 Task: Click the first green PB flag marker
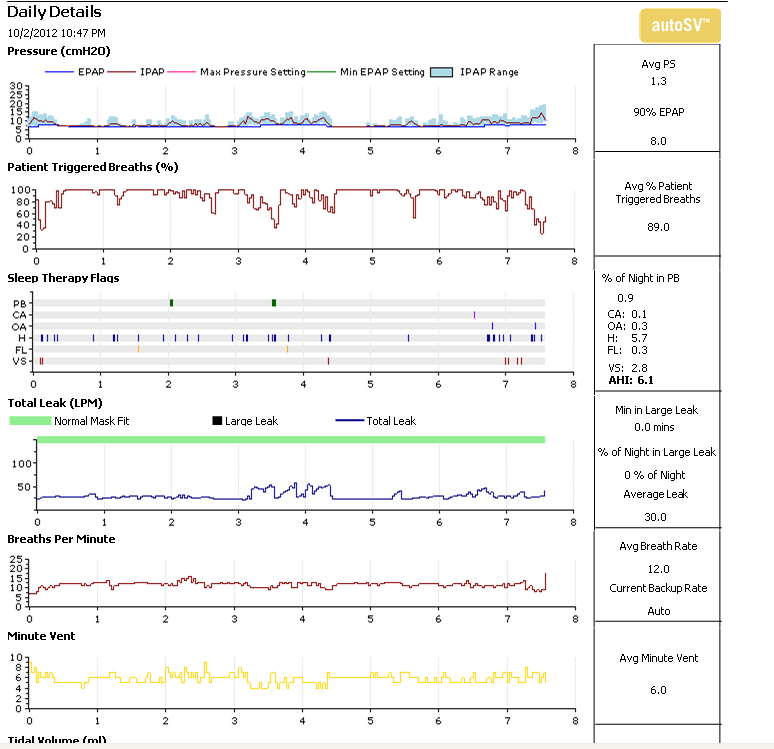point(171,302)
